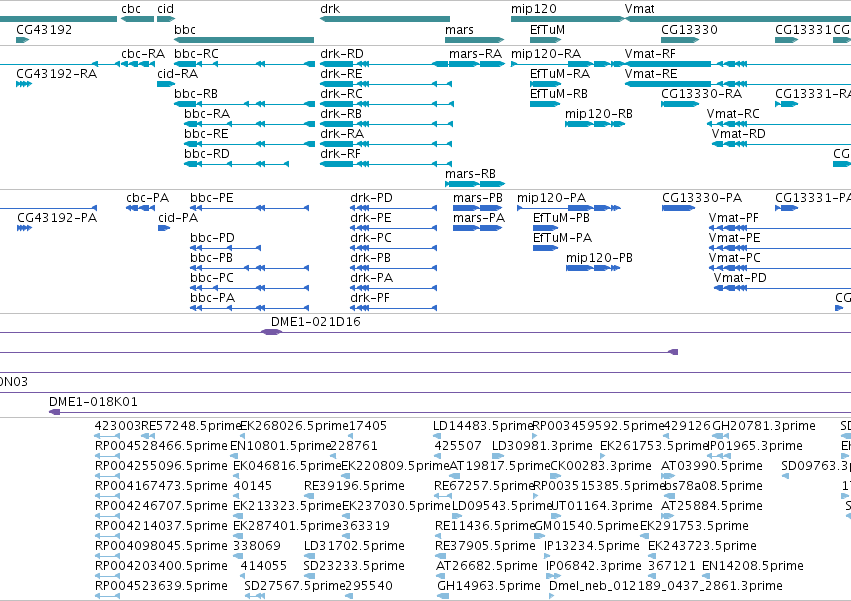This screenshot has width=851, height=601.
Task: Select the DME1-021D16 BAC label
Action: [x=315, y=321]
